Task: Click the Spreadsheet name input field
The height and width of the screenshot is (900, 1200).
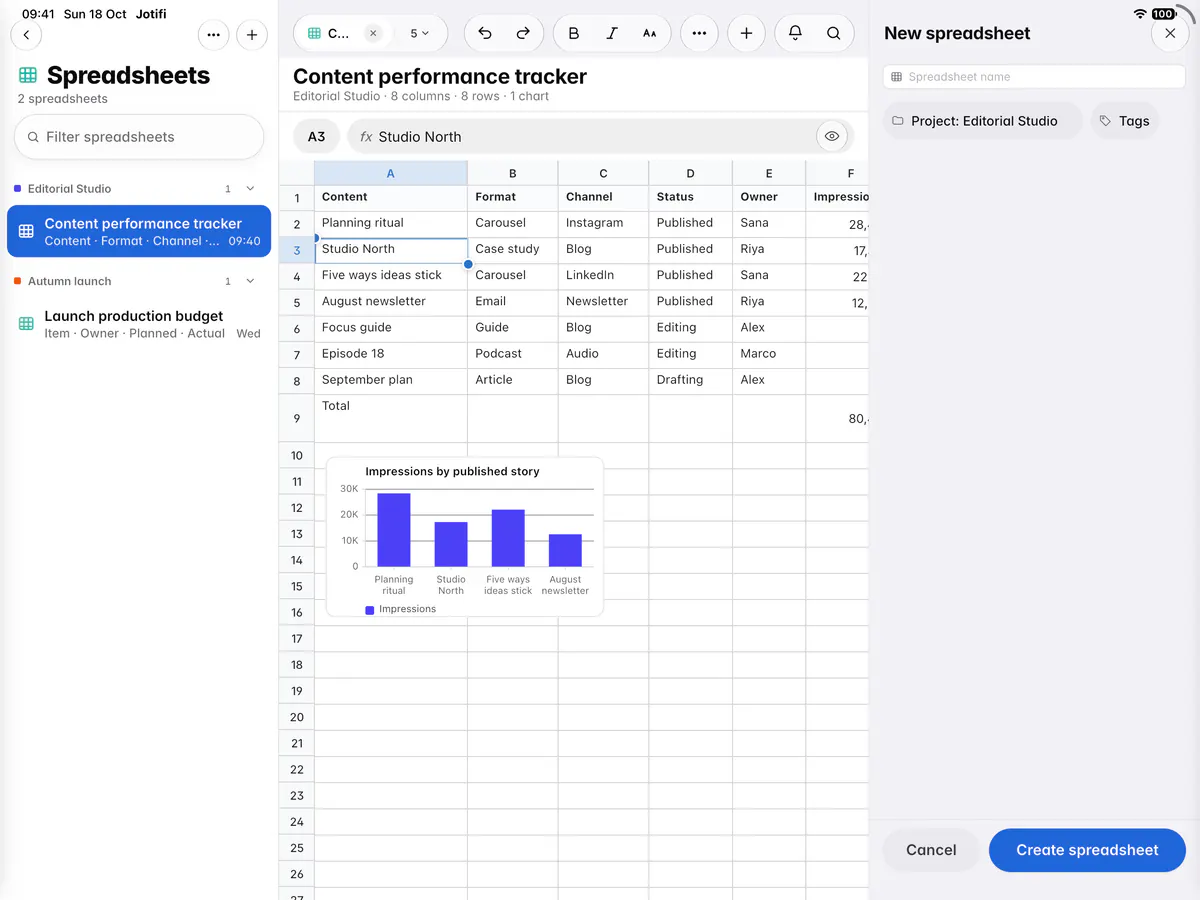Action: tap(1034, 77)
